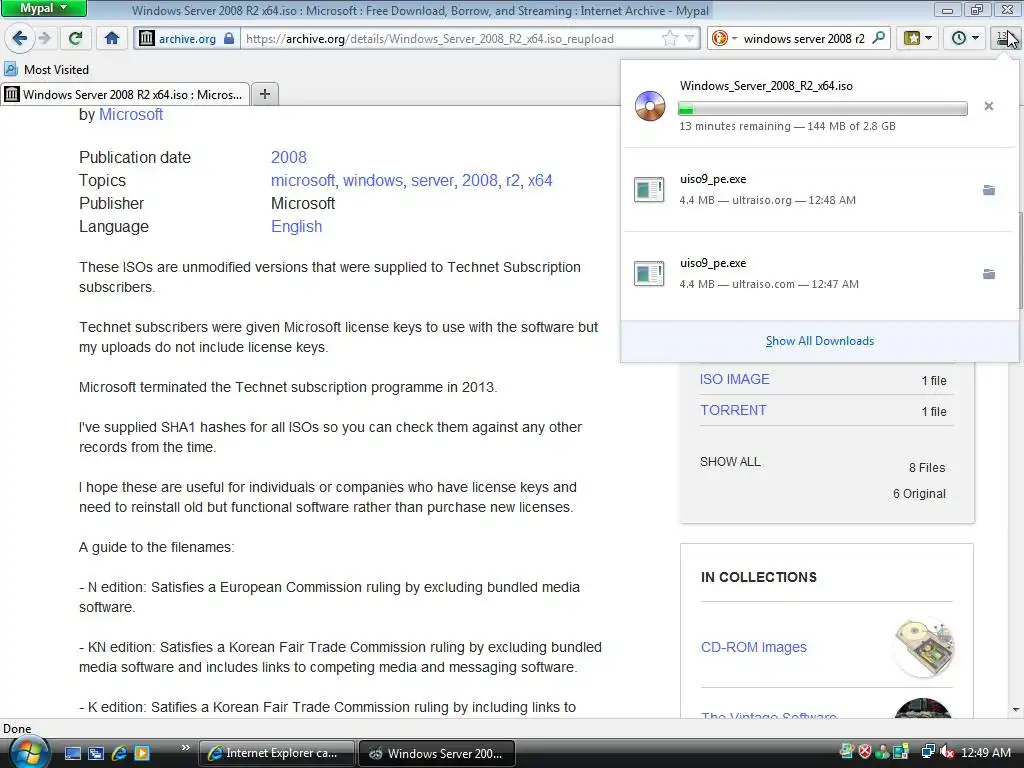Viewport: 1024px width, 768px height.
Task: Toggle the Downloads toolbar button
Action: pos(1004,38)
